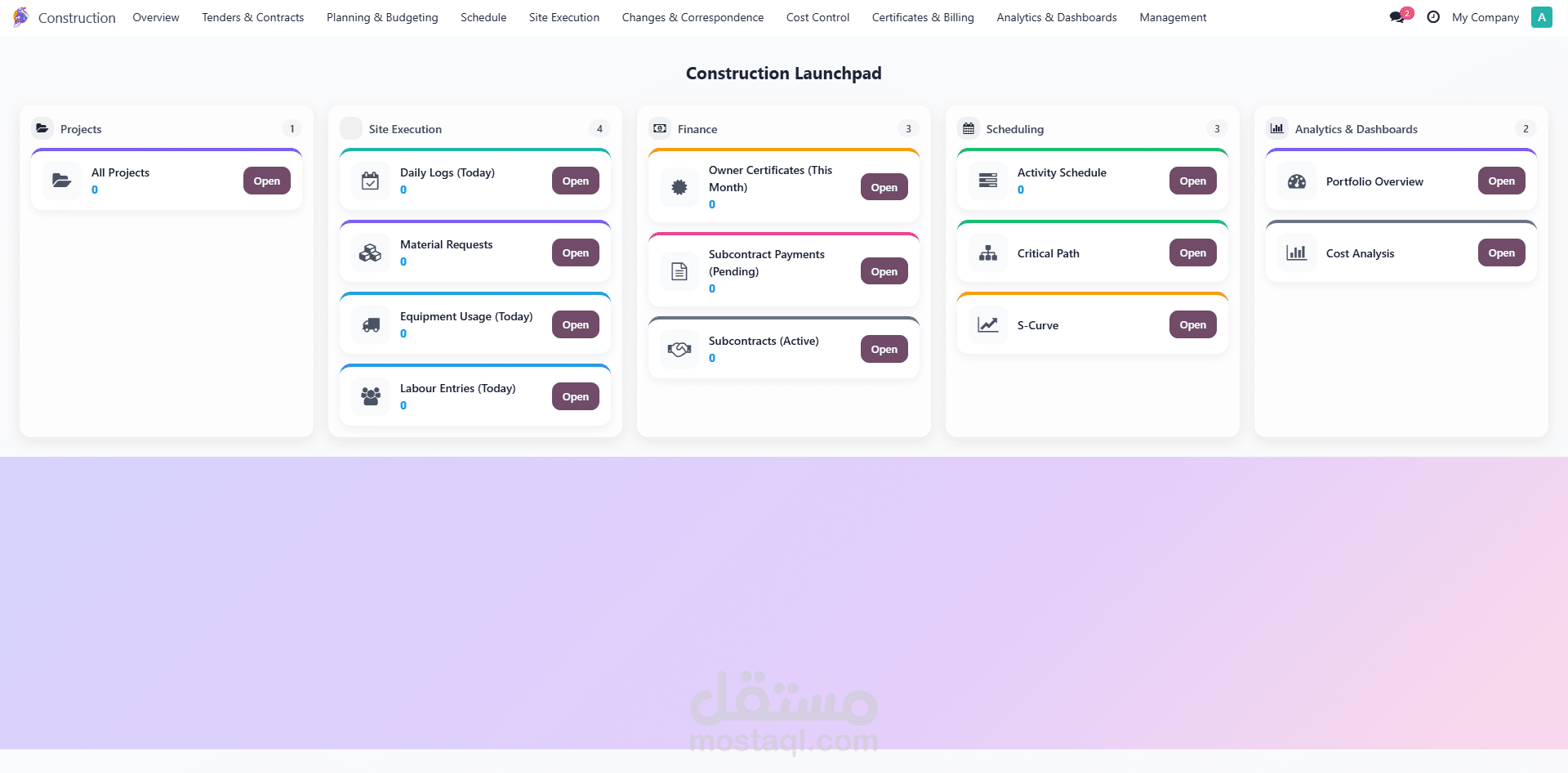This screenshot has height=773, width=1568.
Task: Click the Site Execution header icon placeholder
Action: pos(351,128)
